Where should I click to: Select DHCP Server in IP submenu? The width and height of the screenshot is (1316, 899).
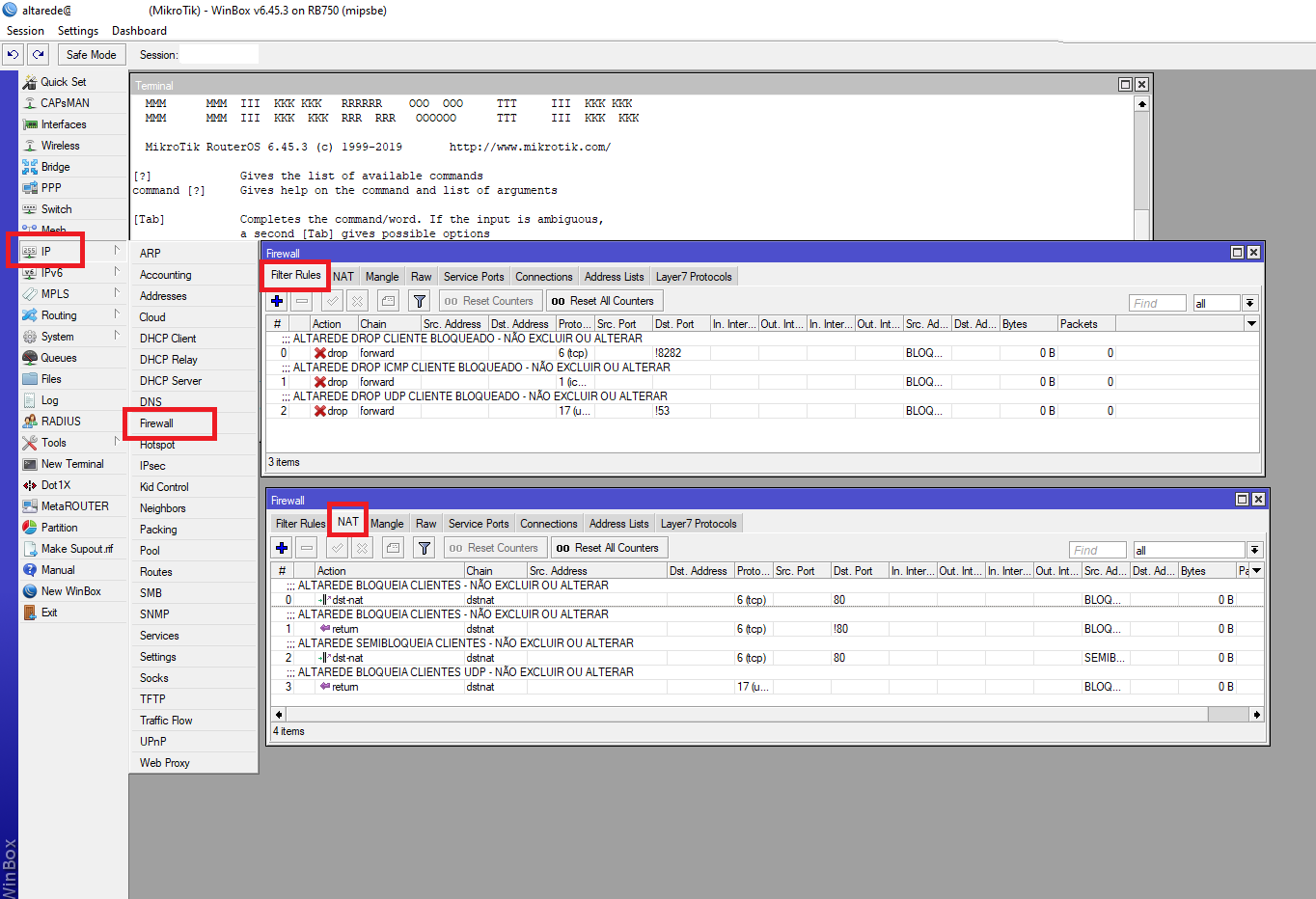tap(171, 381)
